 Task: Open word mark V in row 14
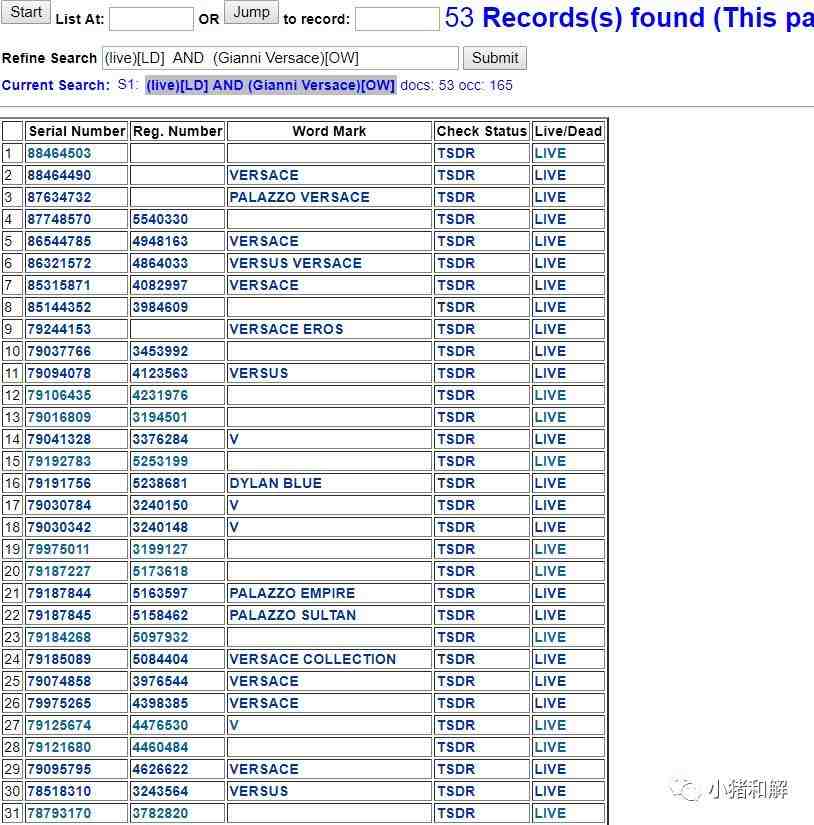pyautogui.click(x=234, y=439)
